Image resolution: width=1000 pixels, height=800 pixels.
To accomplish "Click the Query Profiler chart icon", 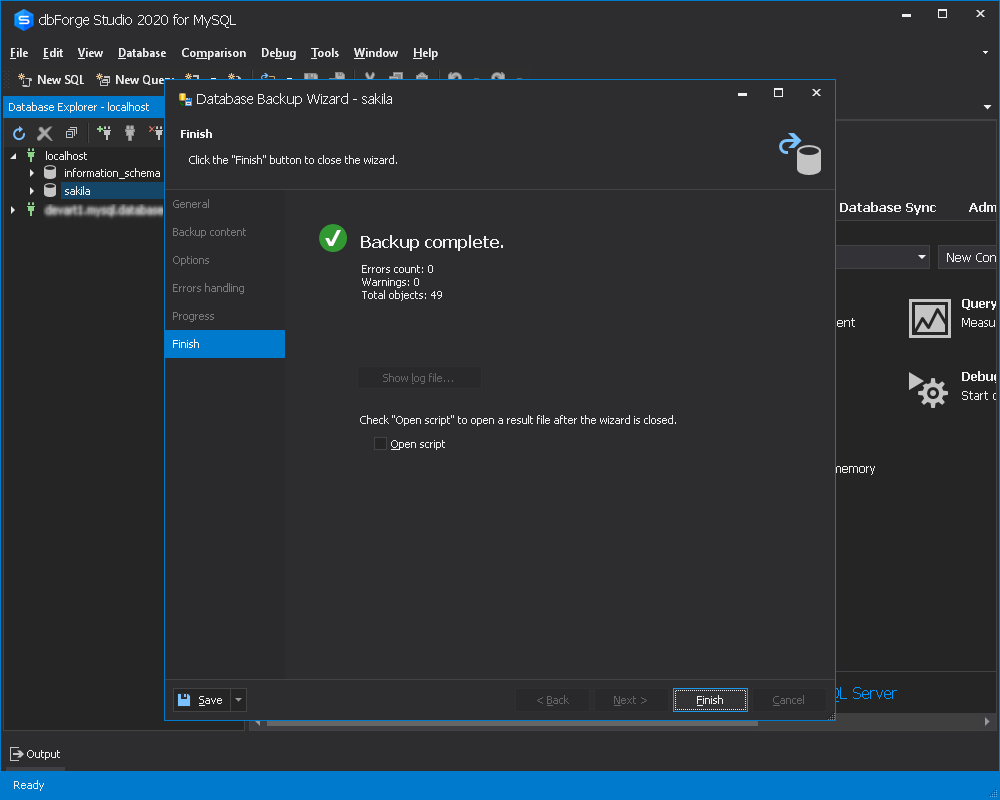I will 929,318.
